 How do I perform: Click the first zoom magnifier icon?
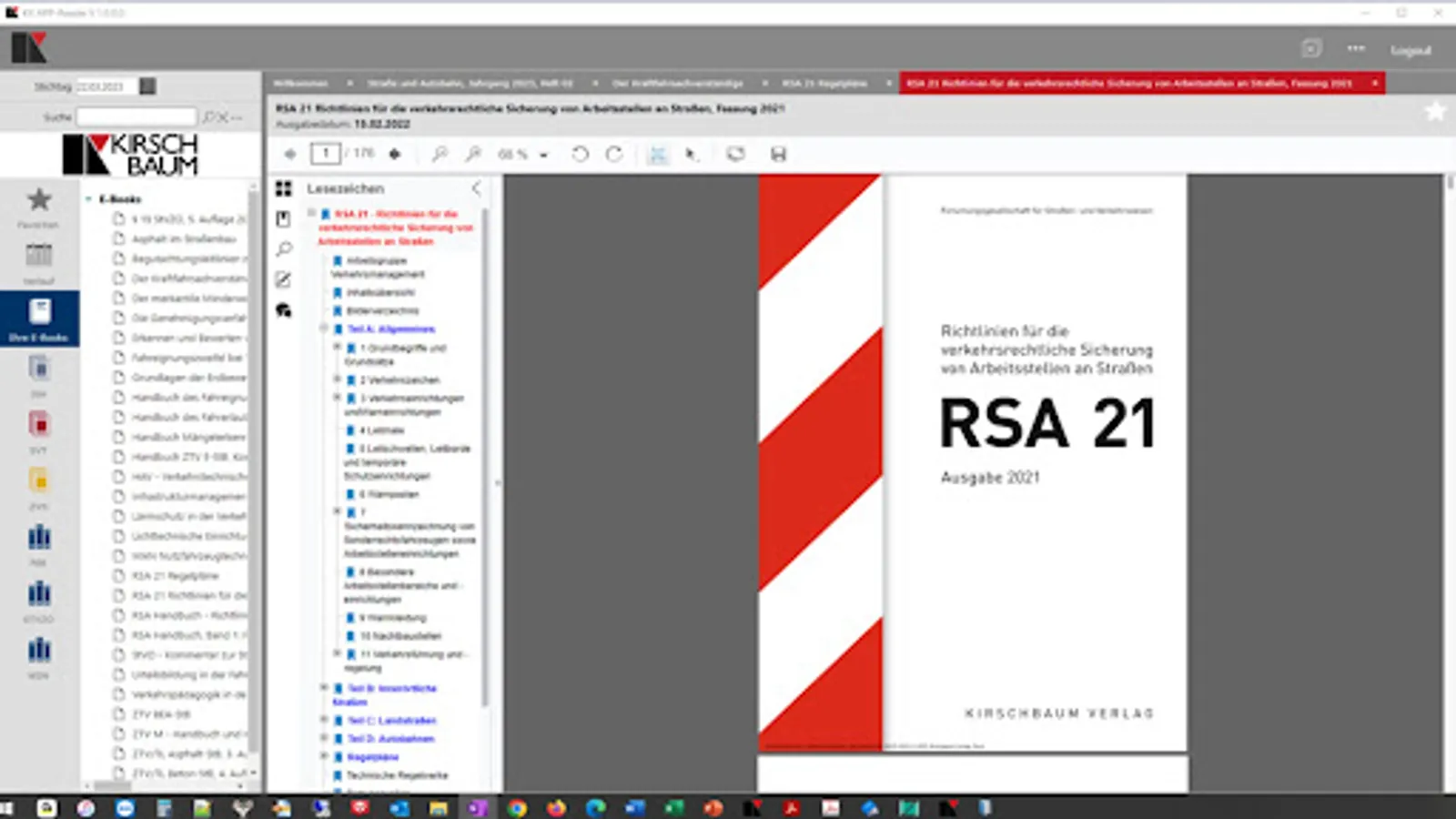pos(440,154)
